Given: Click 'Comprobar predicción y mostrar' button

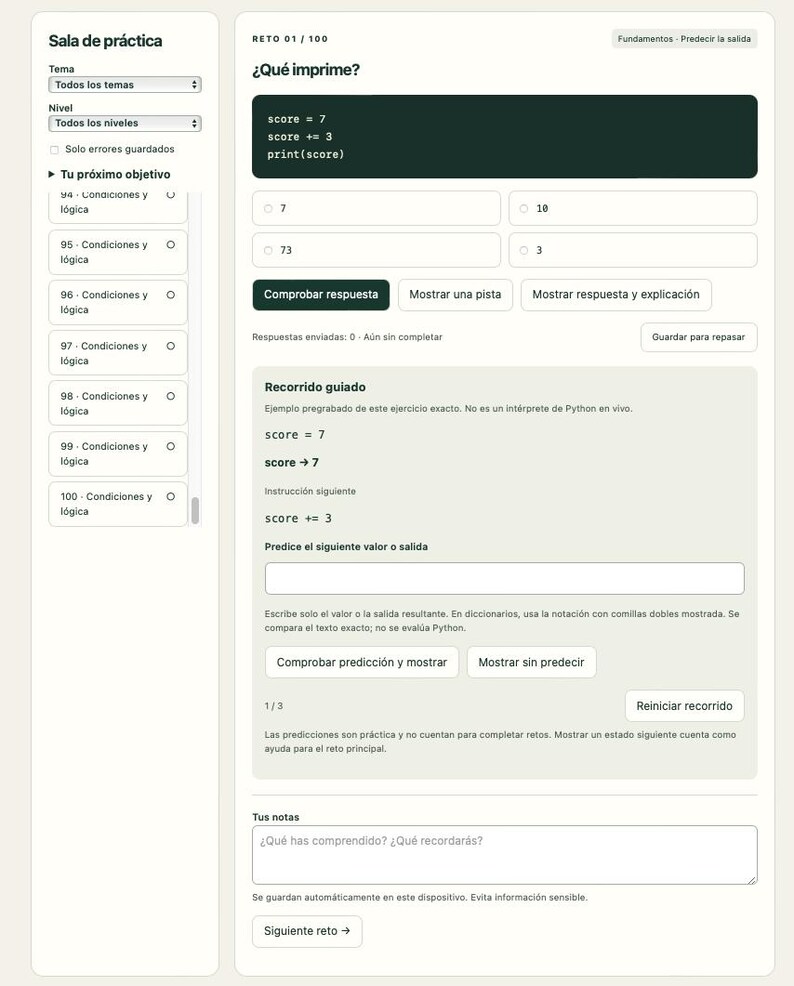Looking at the screenshot, I should [361, 662].
